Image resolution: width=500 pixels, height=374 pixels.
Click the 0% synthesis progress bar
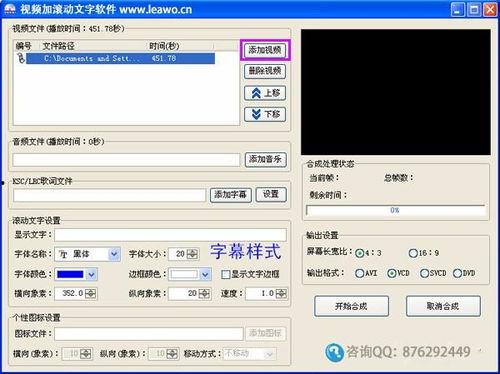tap(395, 210)
